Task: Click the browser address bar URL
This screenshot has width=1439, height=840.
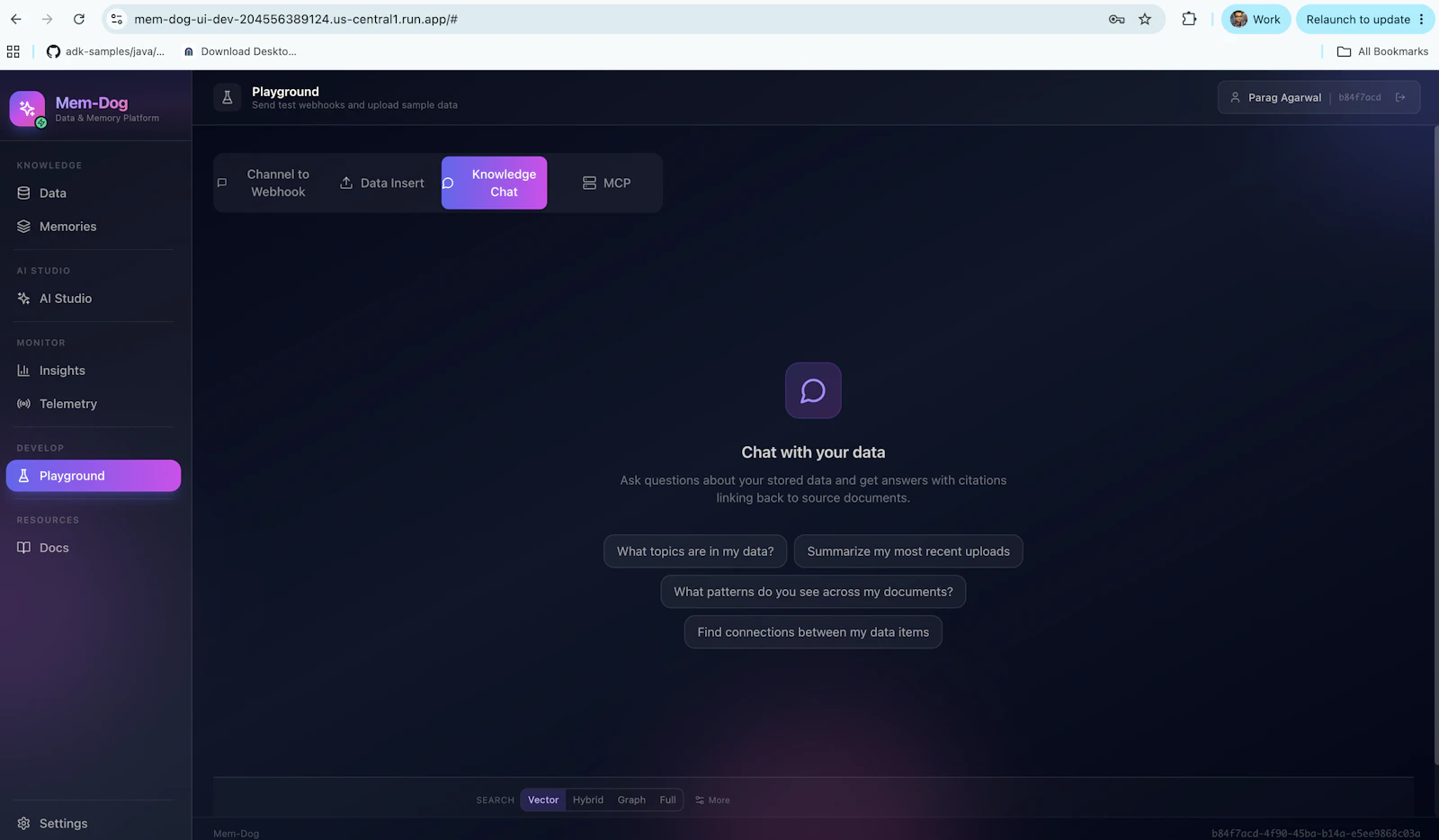Action: tap(296, 19)
